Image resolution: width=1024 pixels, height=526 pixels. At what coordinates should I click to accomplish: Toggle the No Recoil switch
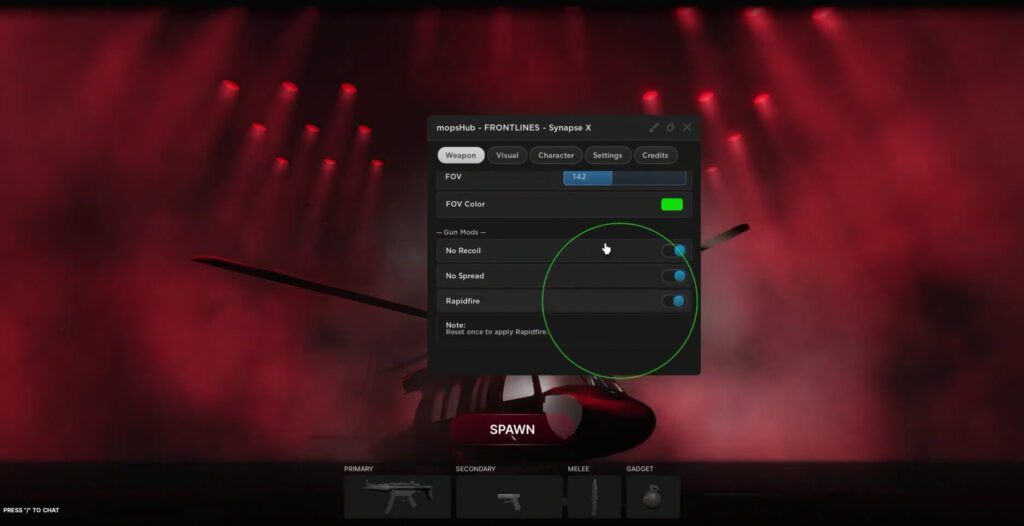tap(674, 251)
